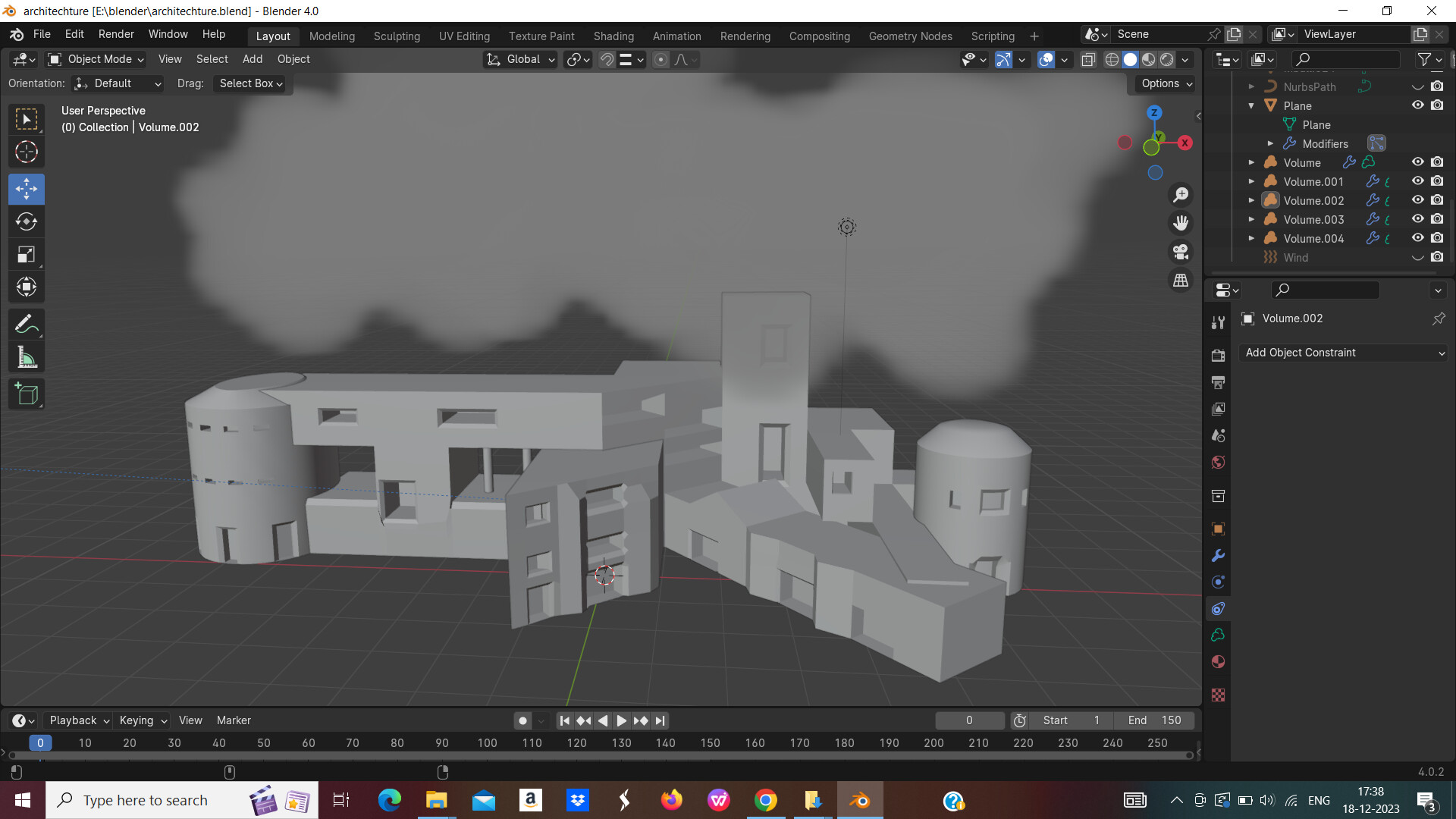Open Google Chrome from the taskbar
Image resolution: width=1456 pixels, height=819 pixels.
(766, 799)
